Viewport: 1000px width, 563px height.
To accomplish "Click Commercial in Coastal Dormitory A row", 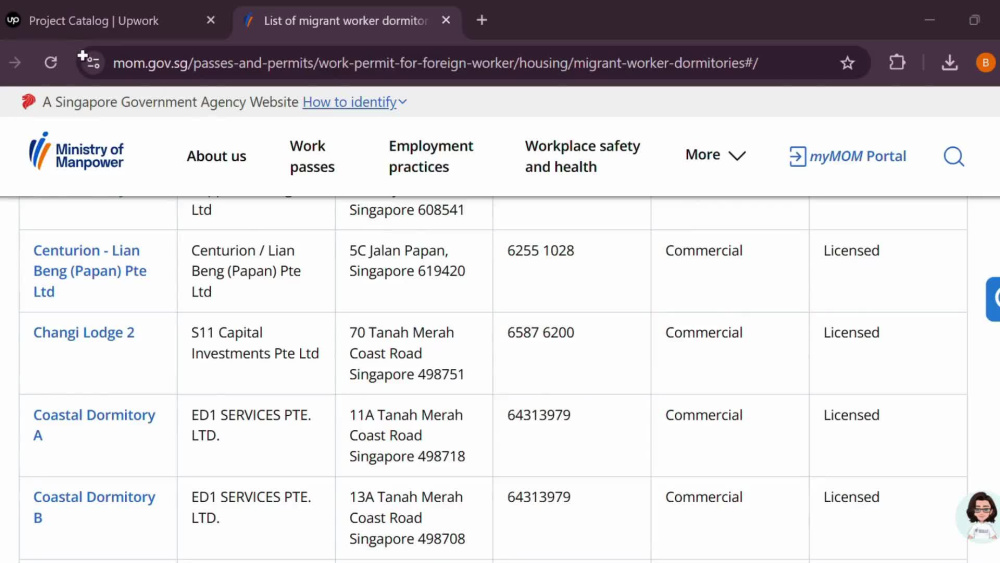I will [x=703, y=415].
